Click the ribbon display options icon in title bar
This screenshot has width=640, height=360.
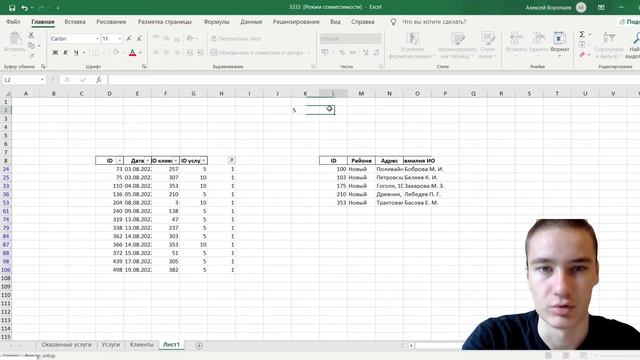[601, 8]
